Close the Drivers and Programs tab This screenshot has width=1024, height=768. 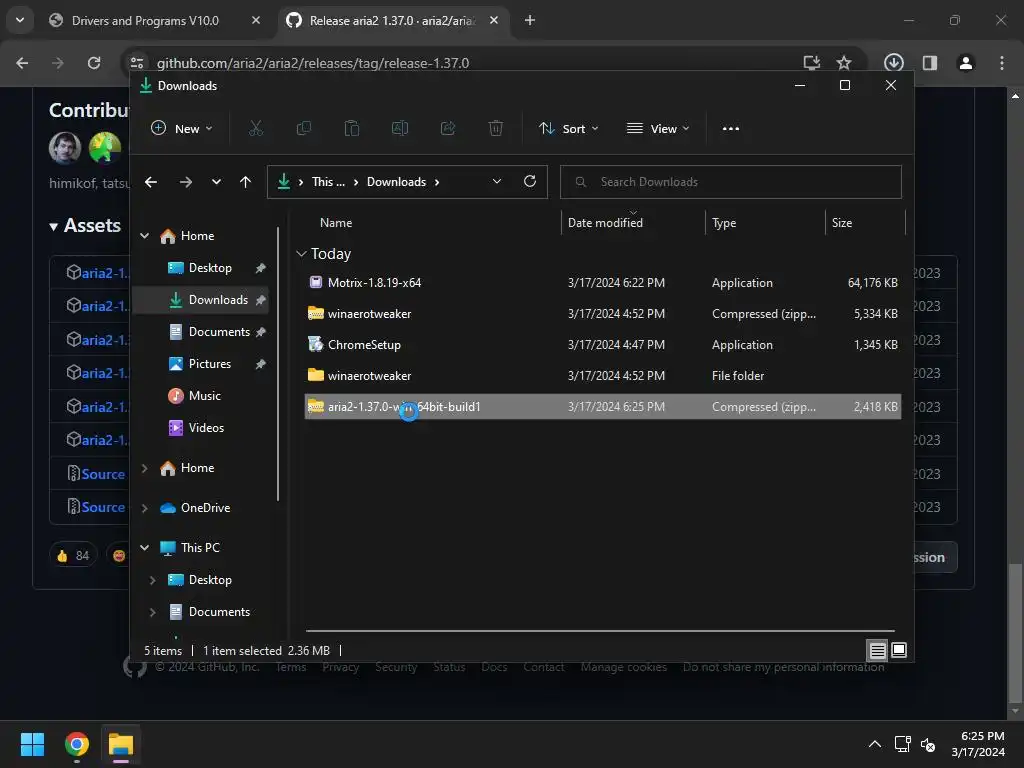[x=256, y=20]
